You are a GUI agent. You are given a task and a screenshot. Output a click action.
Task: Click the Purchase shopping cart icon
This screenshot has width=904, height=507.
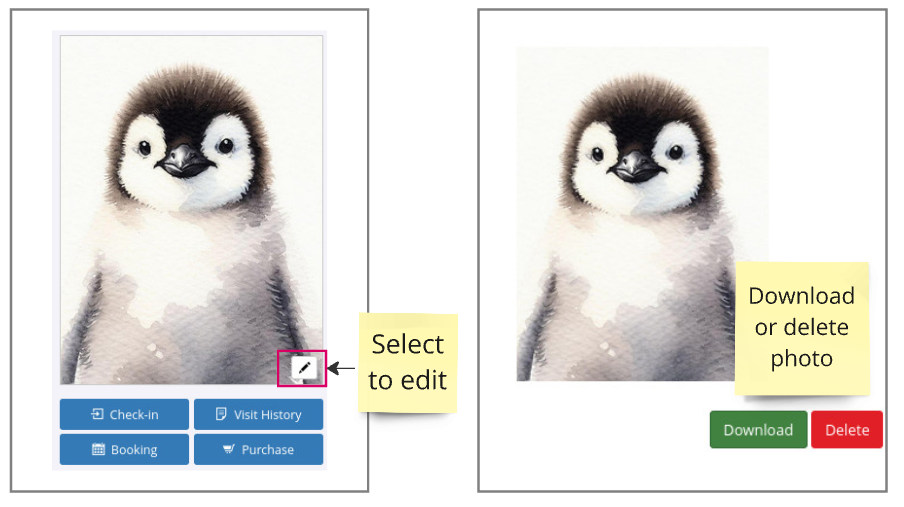coord(229,449)
